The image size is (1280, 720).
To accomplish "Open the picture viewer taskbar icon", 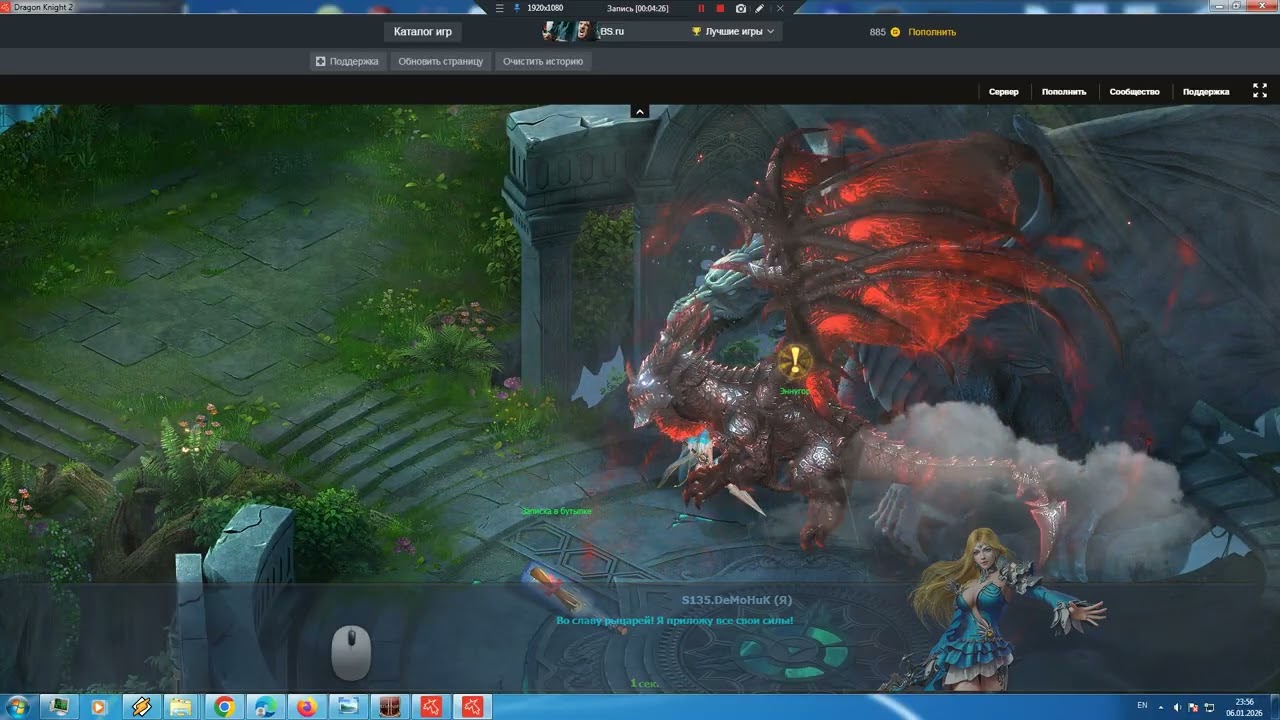I will (x=348, y=706).
